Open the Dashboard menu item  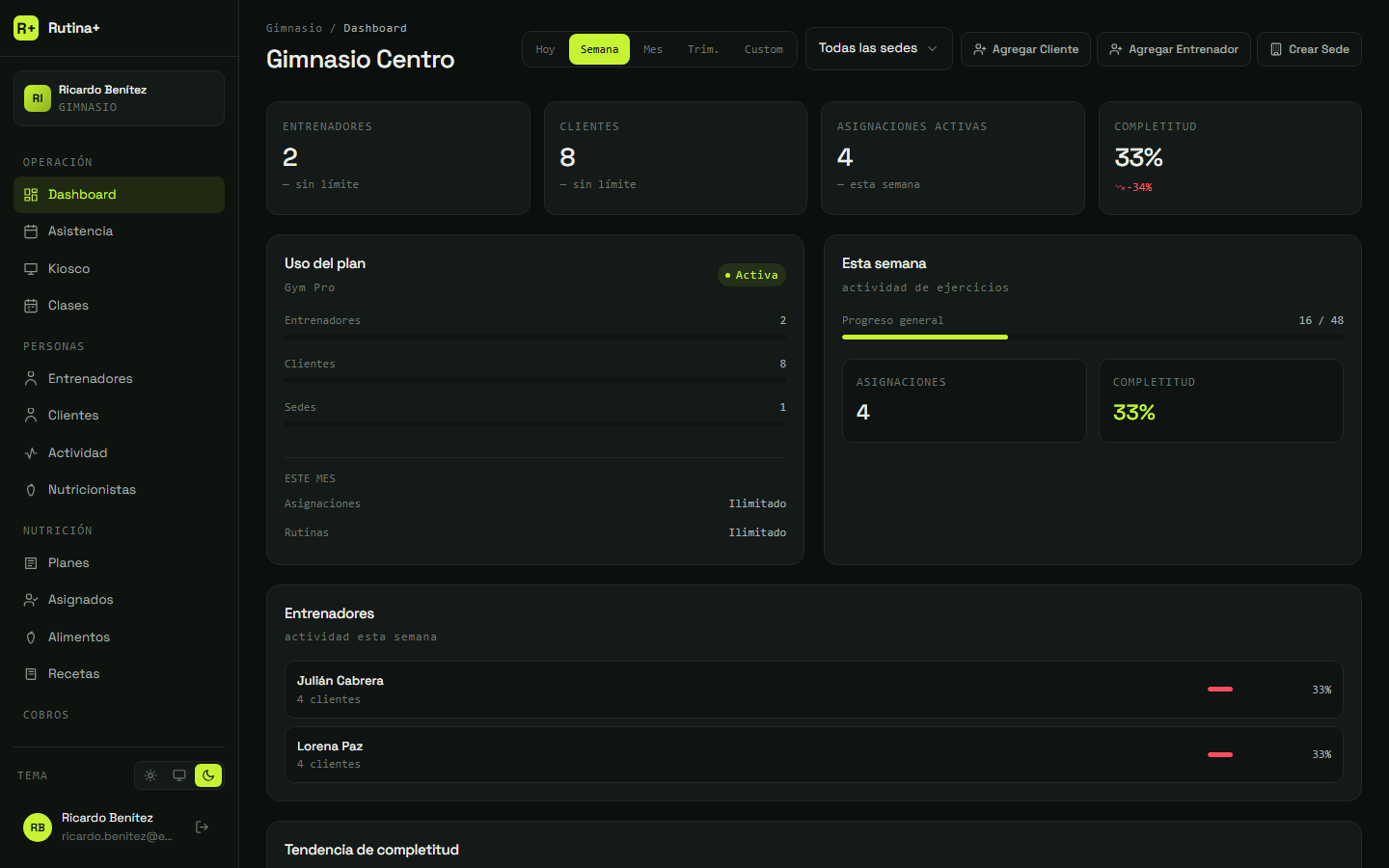pyautogui.click(x=119, y=195)
